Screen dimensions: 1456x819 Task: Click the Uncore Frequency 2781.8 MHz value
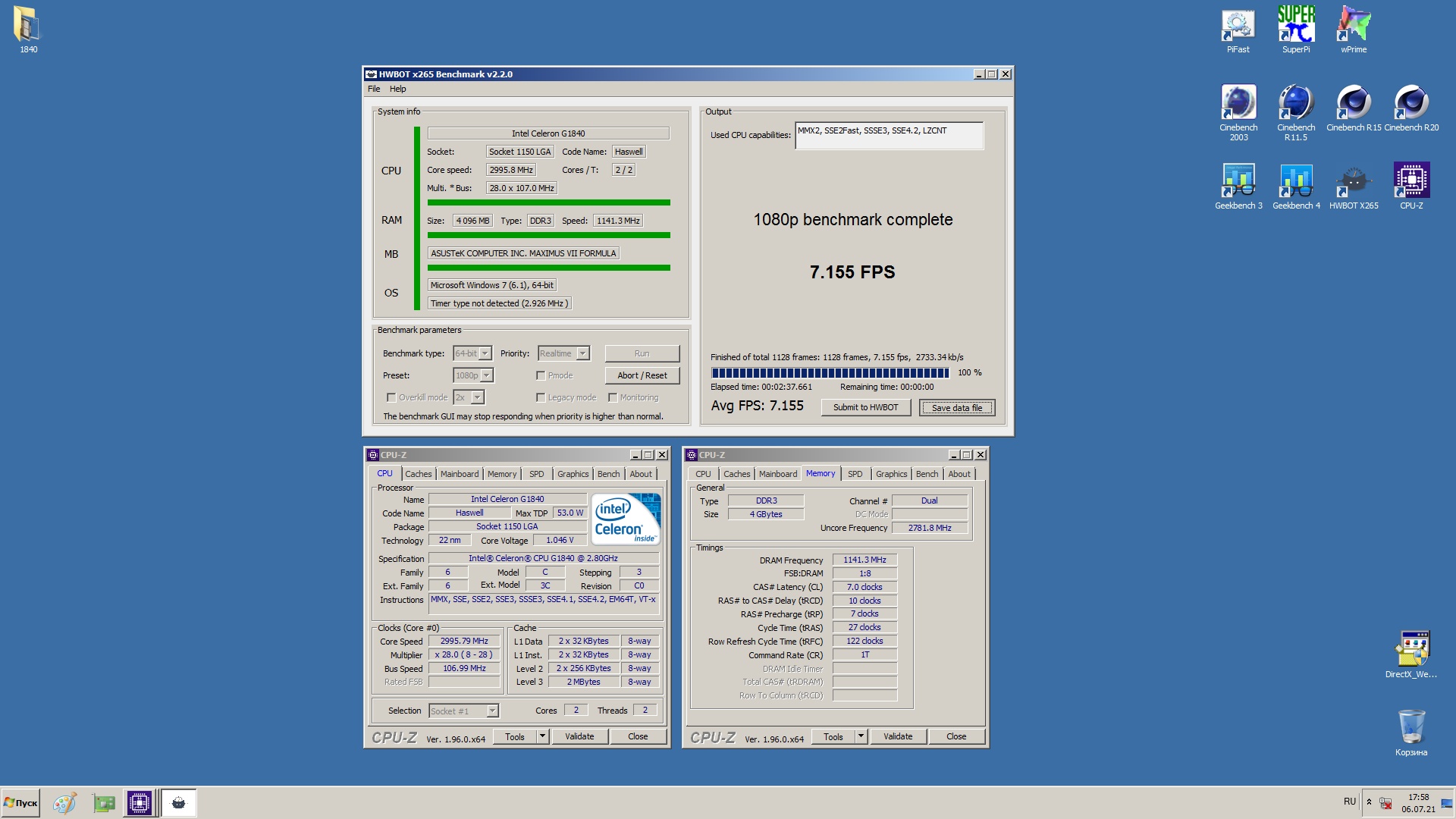[930, 528]
